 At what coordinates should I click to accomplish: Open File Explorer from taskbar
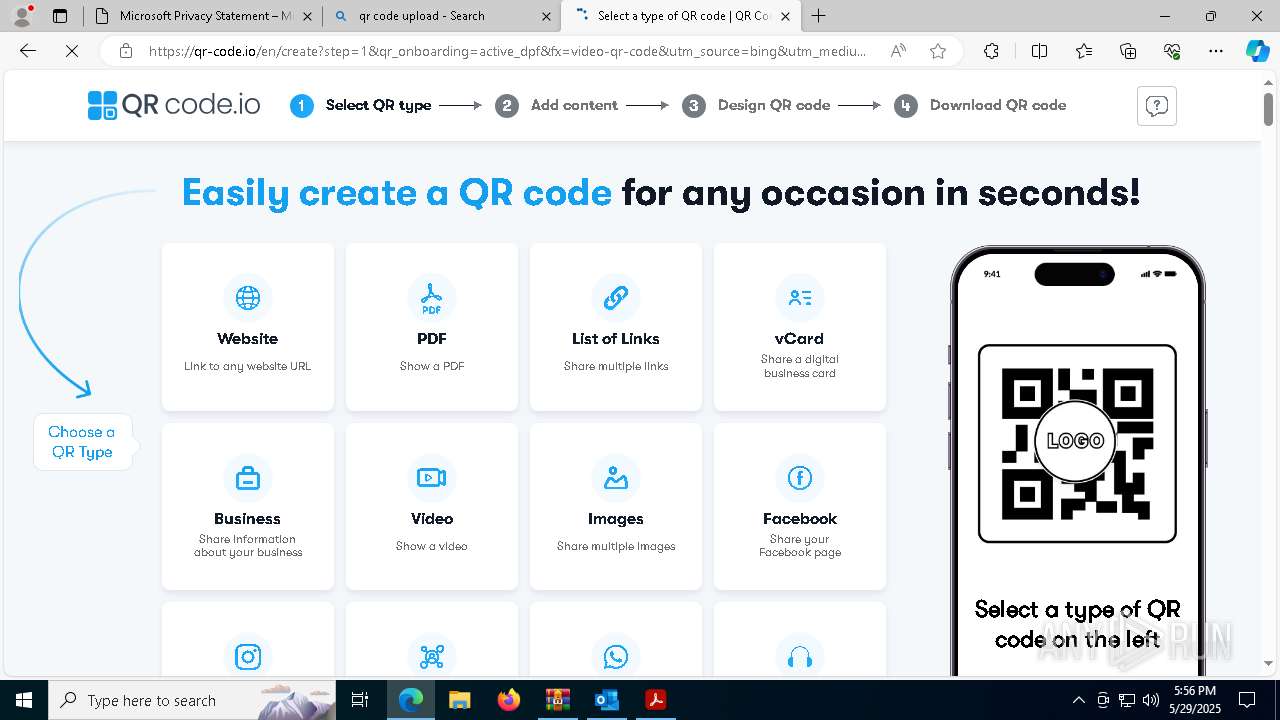pyautogui.click(x=459, y=700)
